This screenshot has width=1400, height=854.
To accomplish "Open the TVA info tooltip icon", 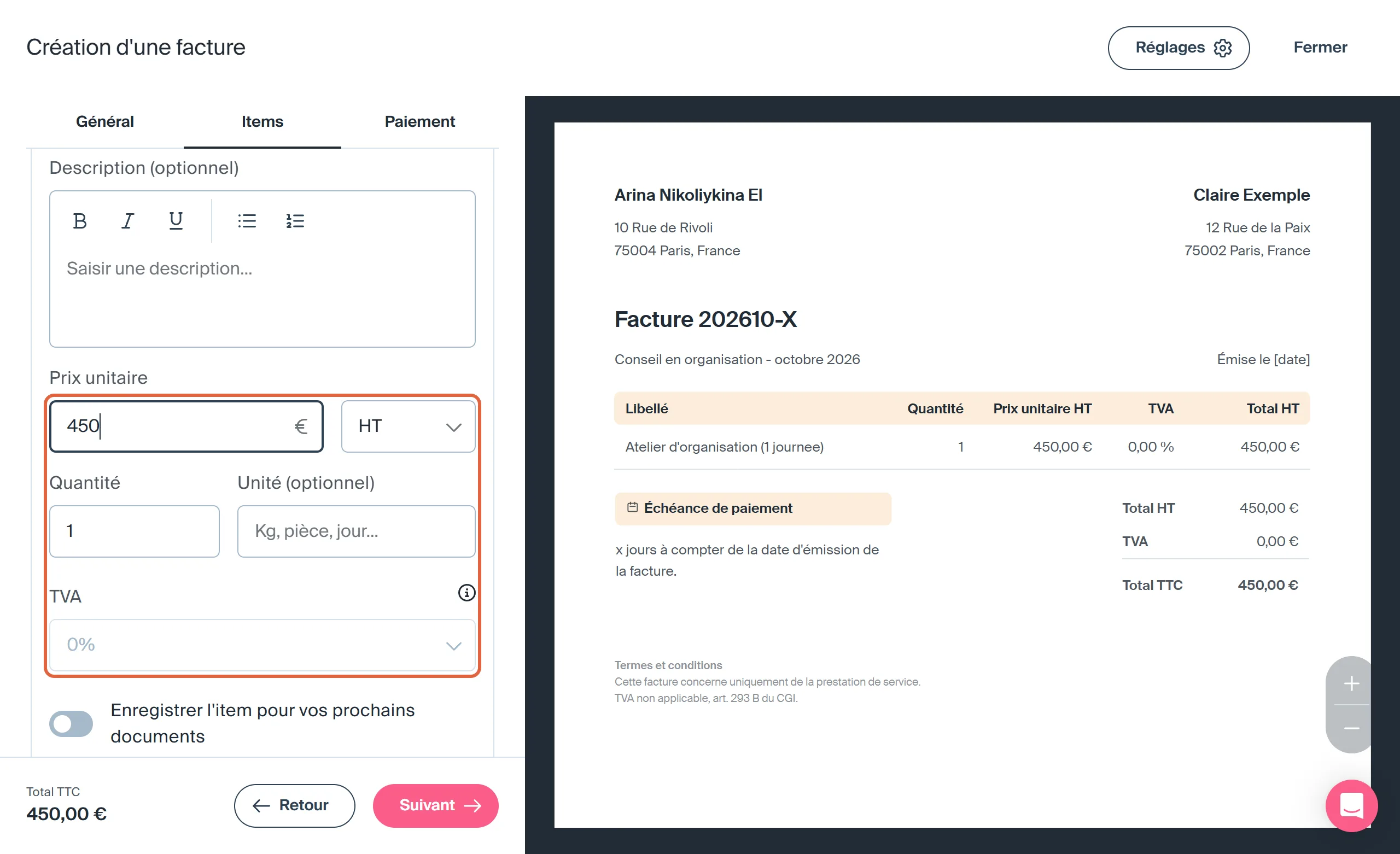I will coord(466,593).
